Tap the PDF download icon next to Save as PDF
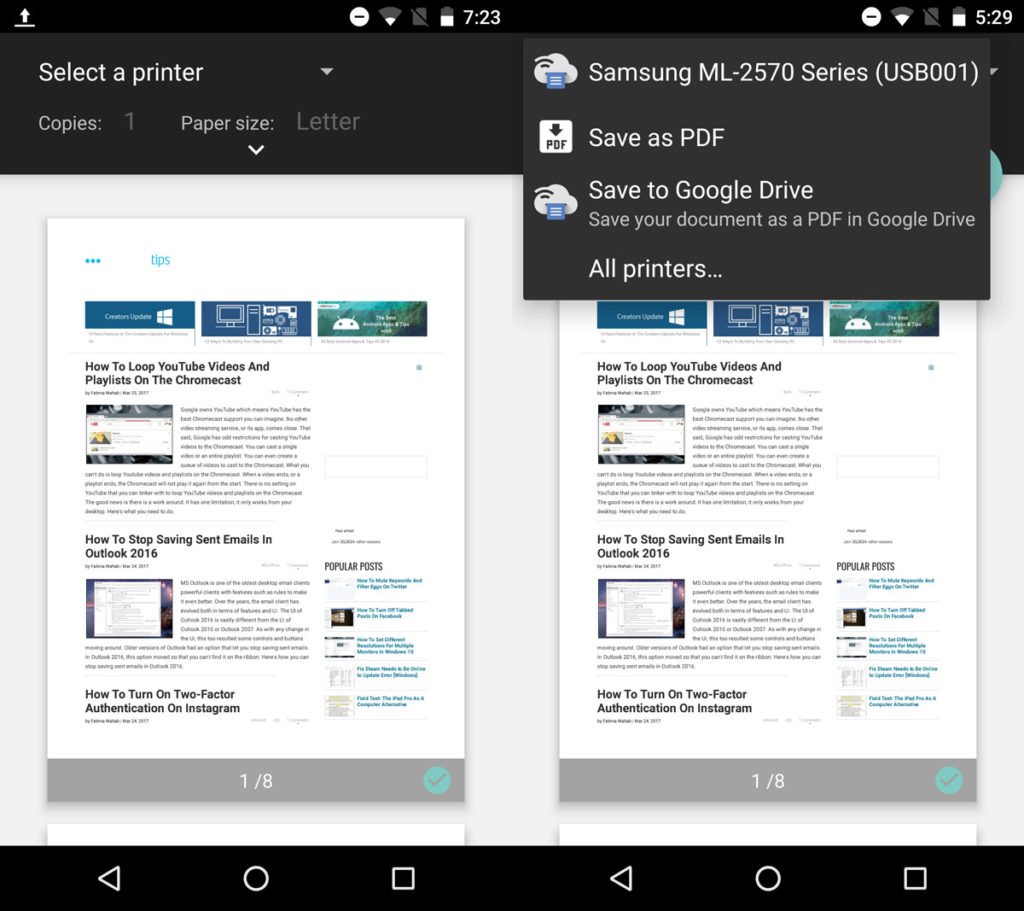Screen dimensions: 1024x911 click(556, 137)
